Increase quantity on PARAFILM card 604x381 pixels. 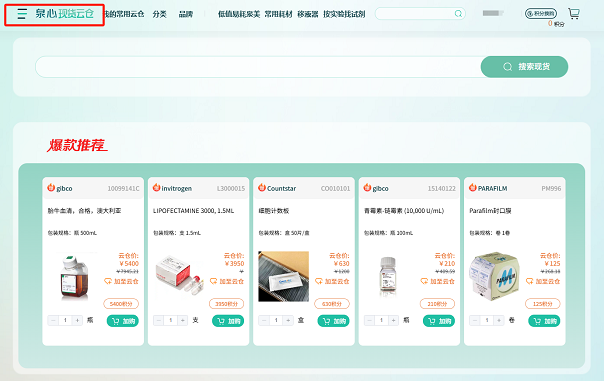pos(499,320)
